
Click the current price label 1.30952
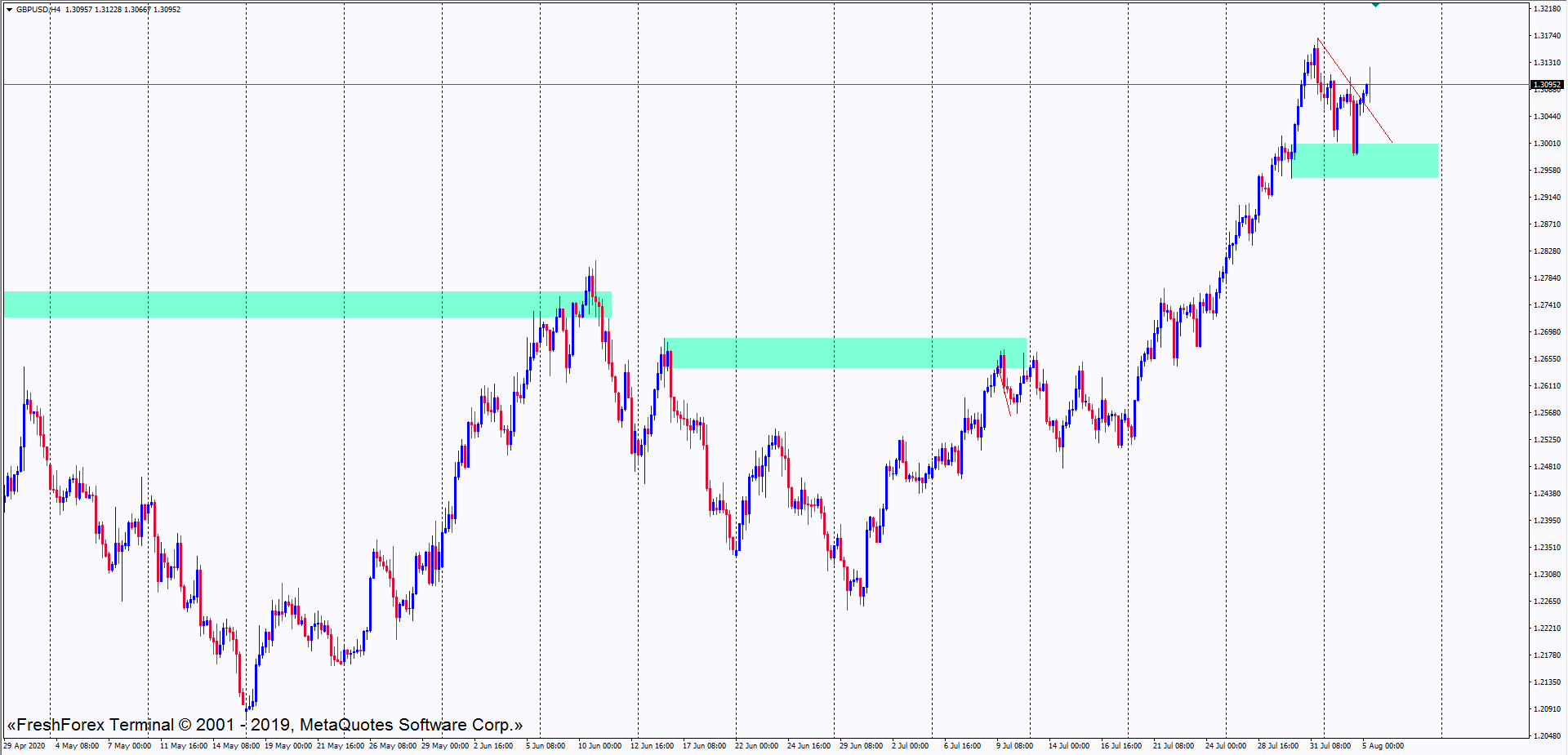(x=1547, y=85)
